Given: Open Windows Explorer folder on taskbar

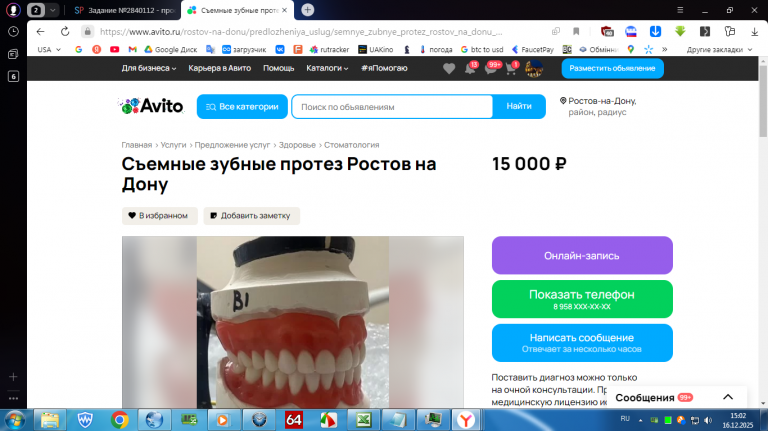Looking at the screenshot, I should [x=49, y=420].
